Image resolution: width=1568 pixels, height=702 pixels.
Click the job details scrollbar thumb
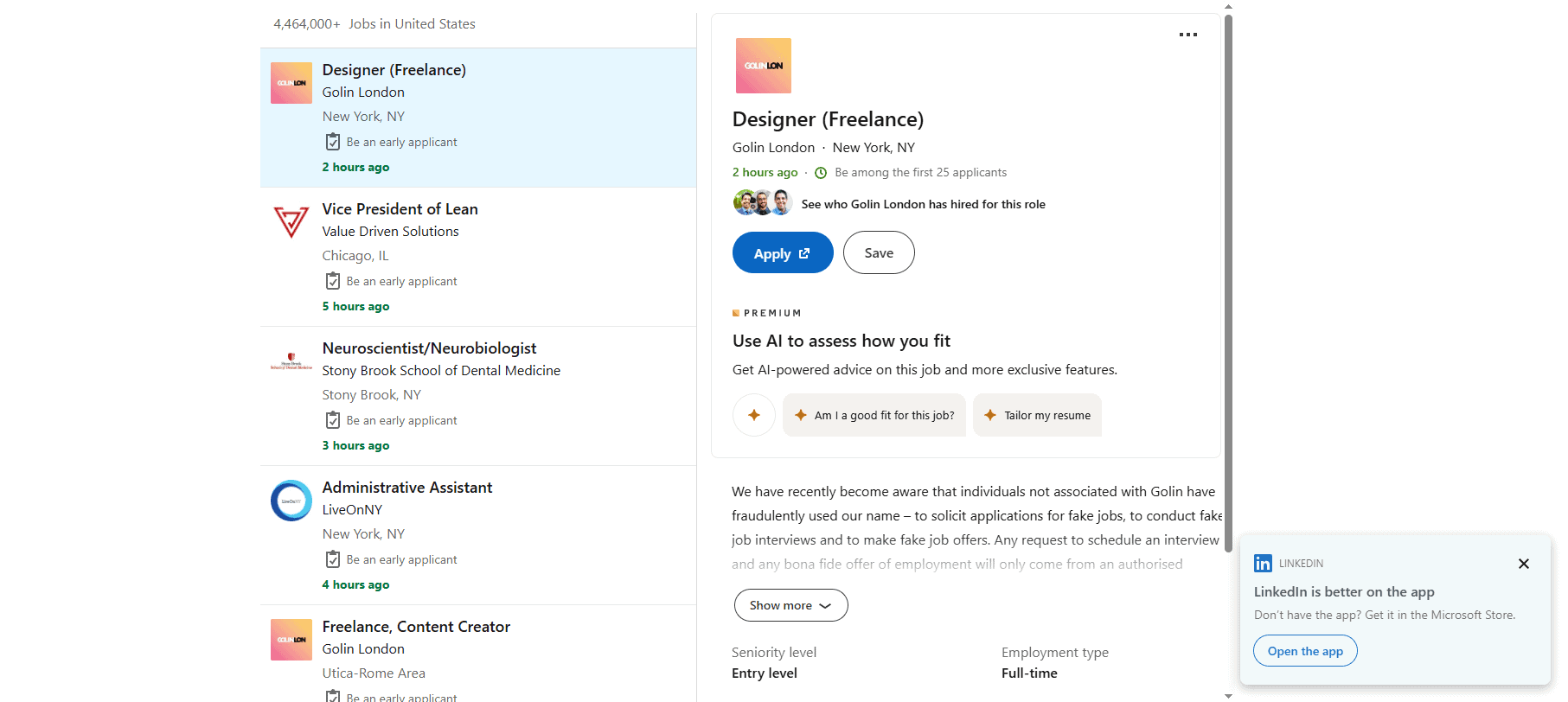[x=1228, y=284]
